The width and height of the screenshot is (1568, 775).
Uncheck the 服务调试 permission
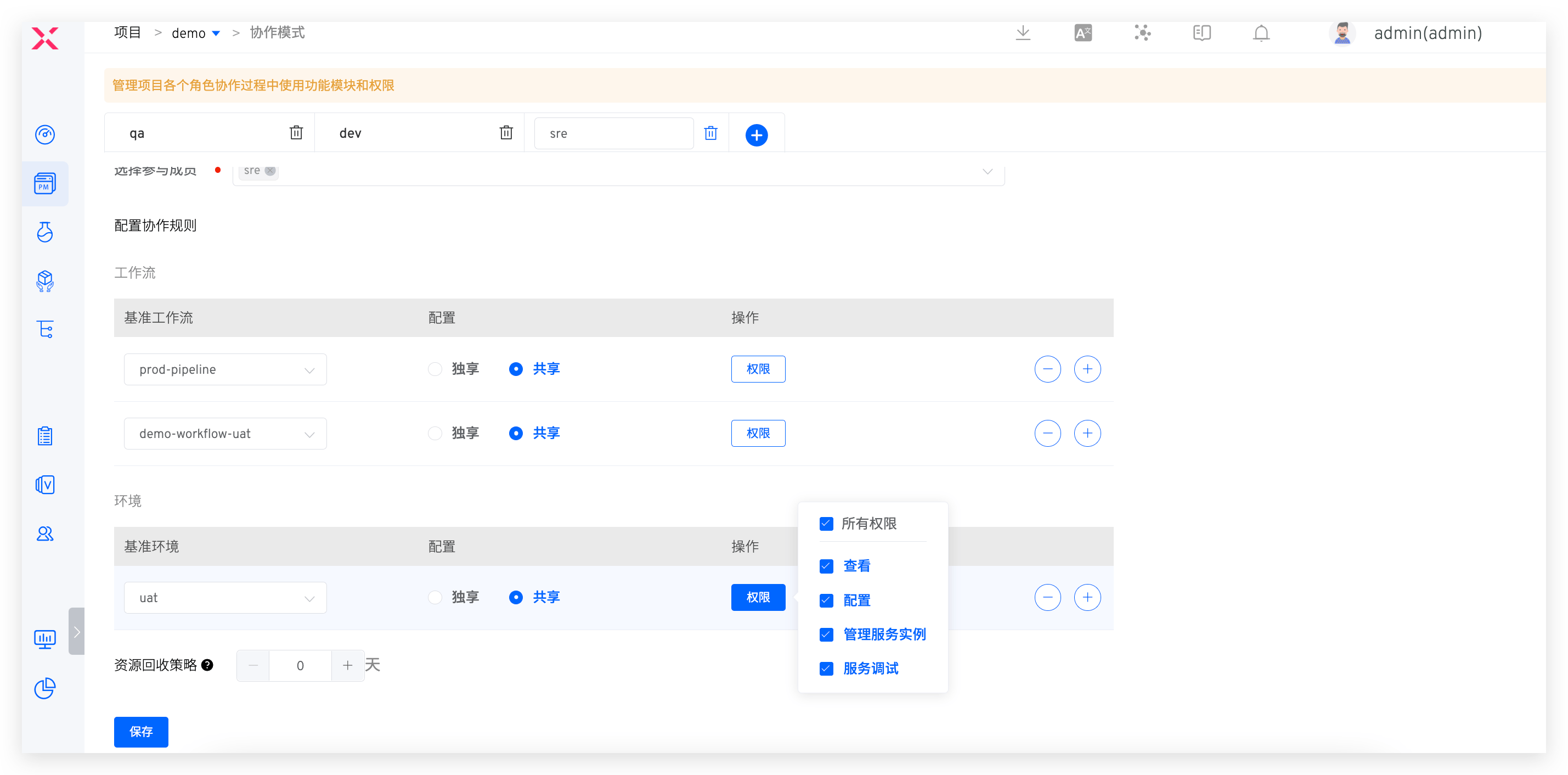point(826,669)
